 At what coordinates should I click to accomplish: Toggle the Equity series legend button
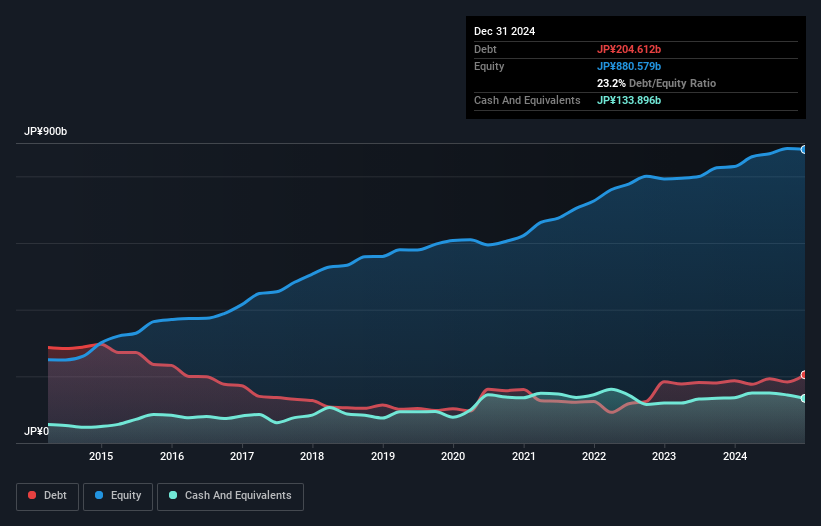pos(118,496)
